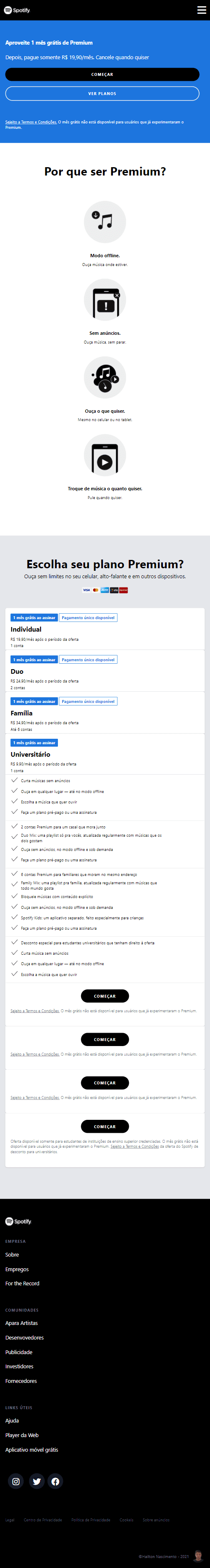Click the Spotify logo in the footer
This screenshot has width=210, height=1568.
tap(18, 1221)
